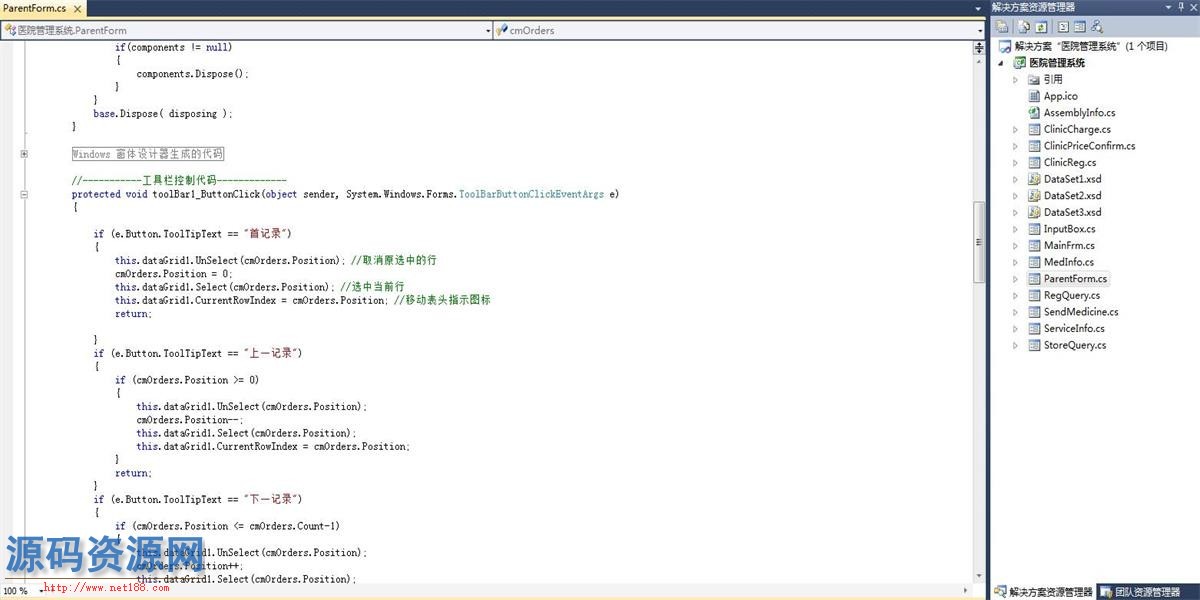Select ServiceInfo.cs in Solution Explorer
Image resolution: width=1200 pixels, height=600 pixels.
coord(1074,328)
